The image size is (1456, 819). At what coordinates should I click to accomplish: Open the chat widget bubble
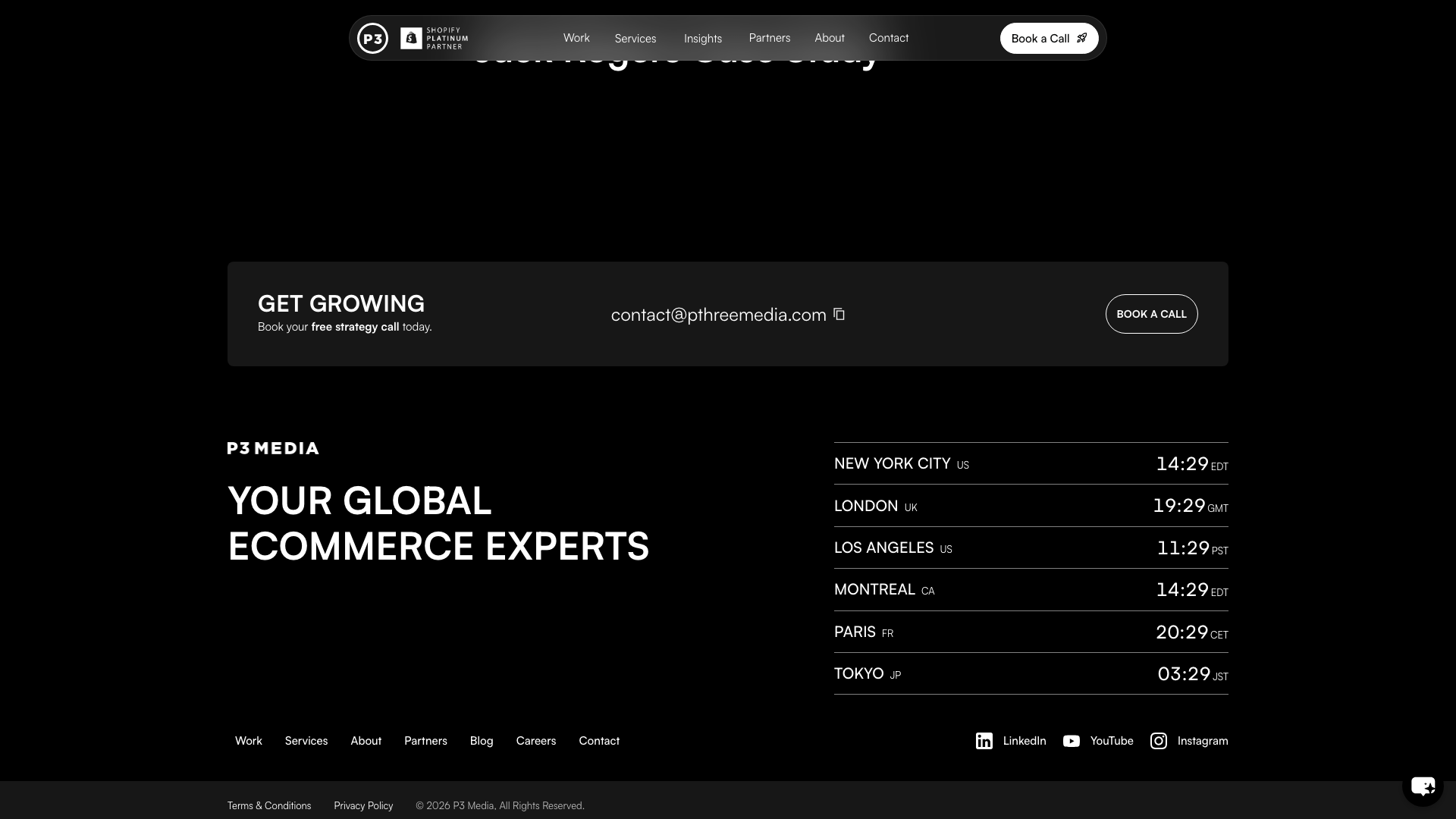1423,786
